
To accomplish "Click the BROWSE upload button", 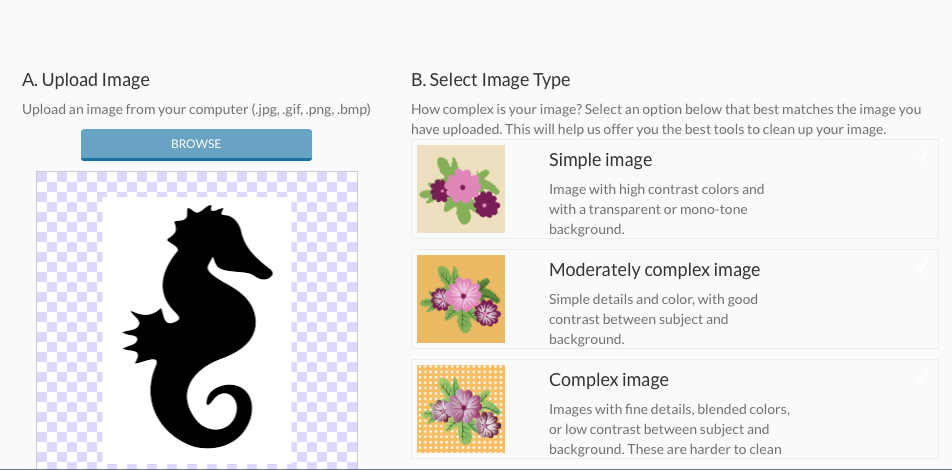I will point(196,144).
